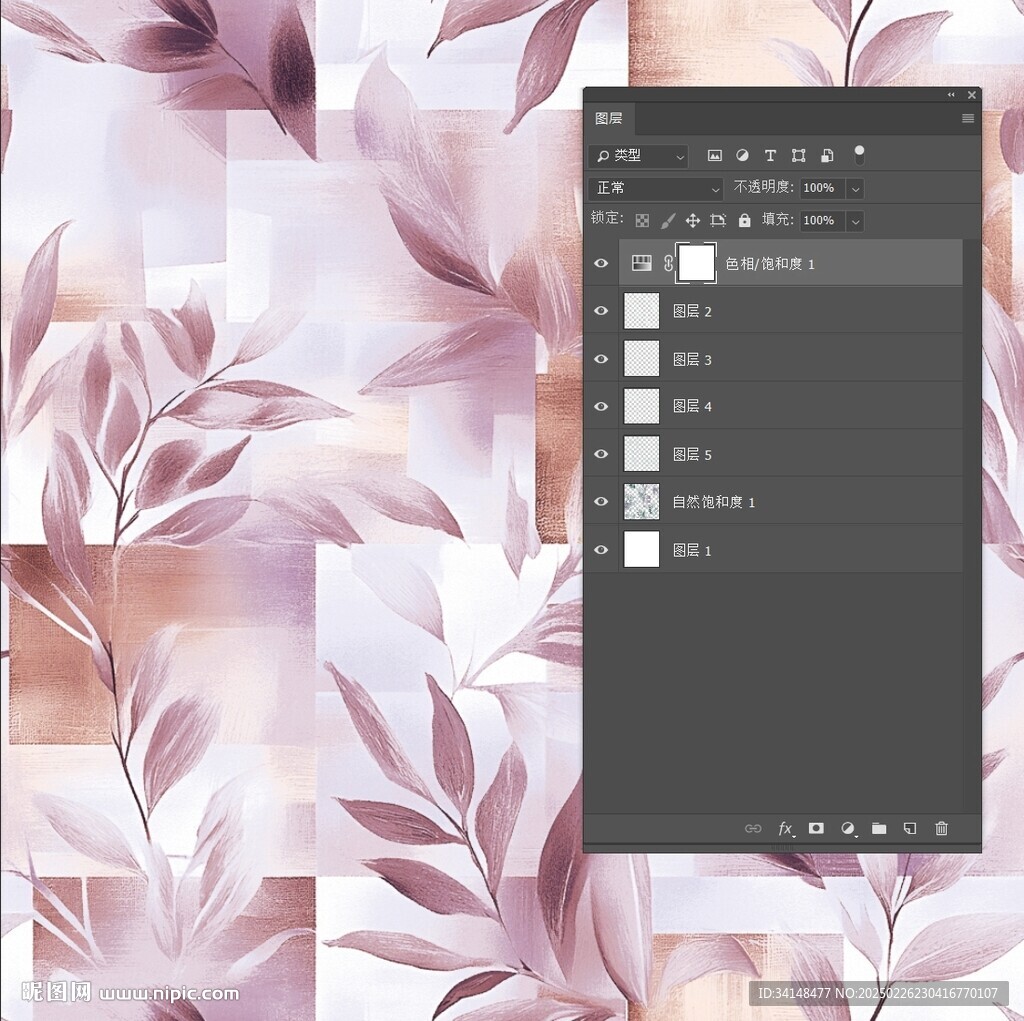Hide the 自然饱和度 1 layer
The height and width of the screenshot is (1021, 1024).
(x=601, y=502)
